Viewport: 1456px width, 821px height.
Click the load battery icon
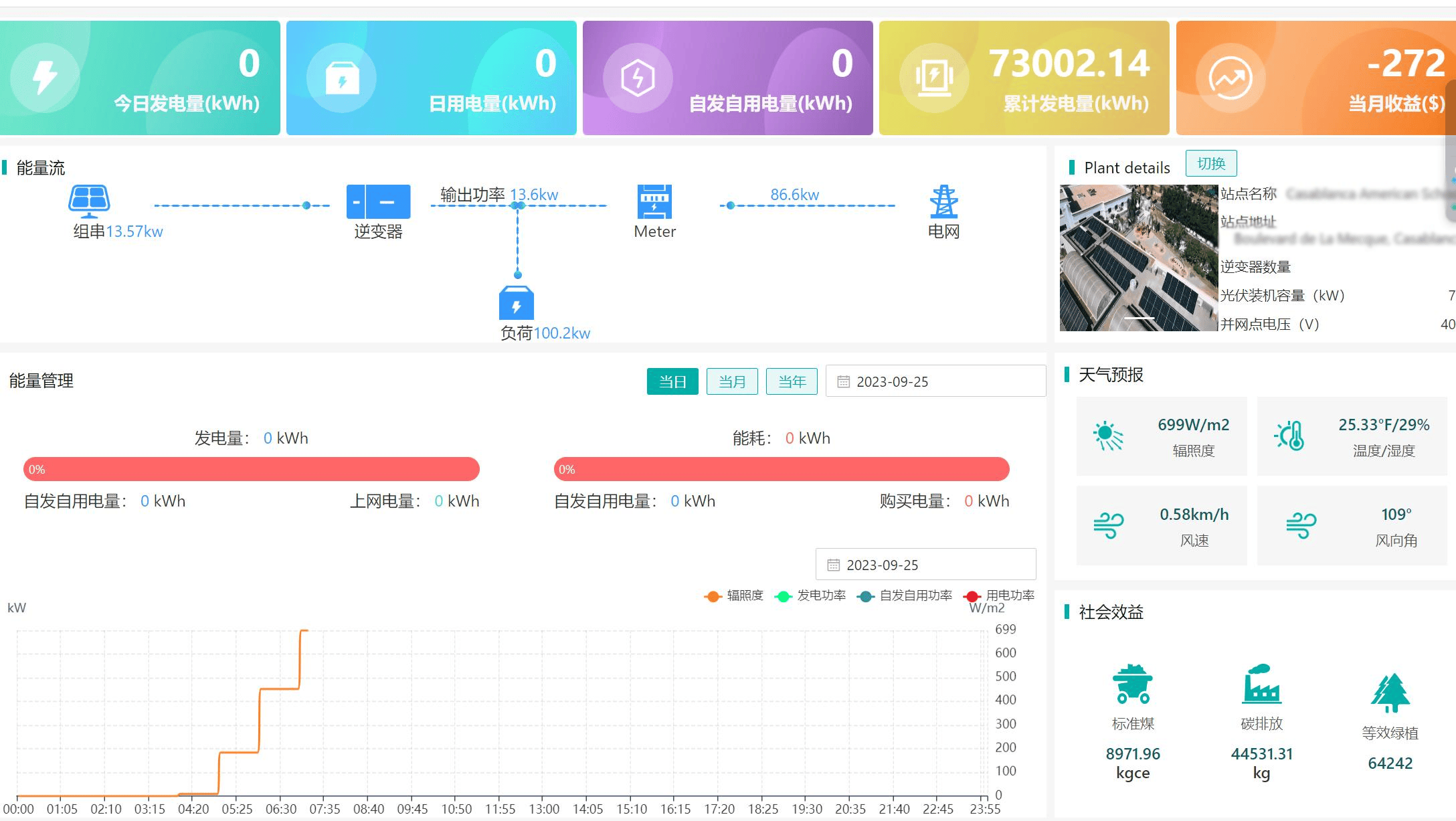[517, 303]
